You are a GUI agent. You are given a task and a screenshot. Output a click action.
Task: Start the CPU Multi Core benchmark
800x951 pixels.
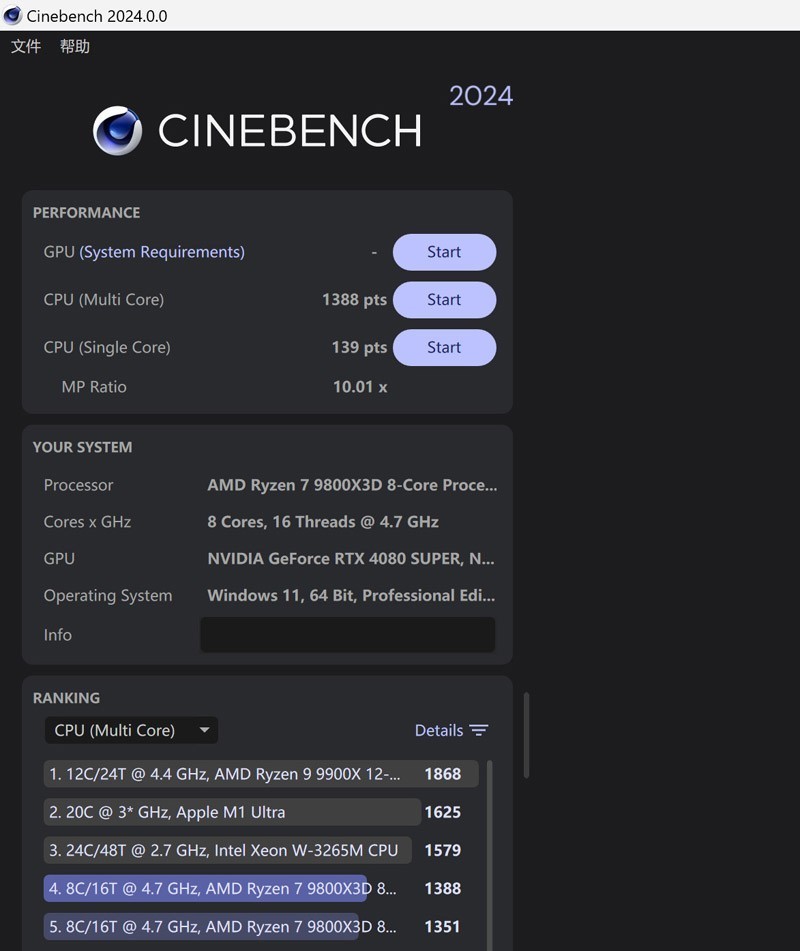444,300
